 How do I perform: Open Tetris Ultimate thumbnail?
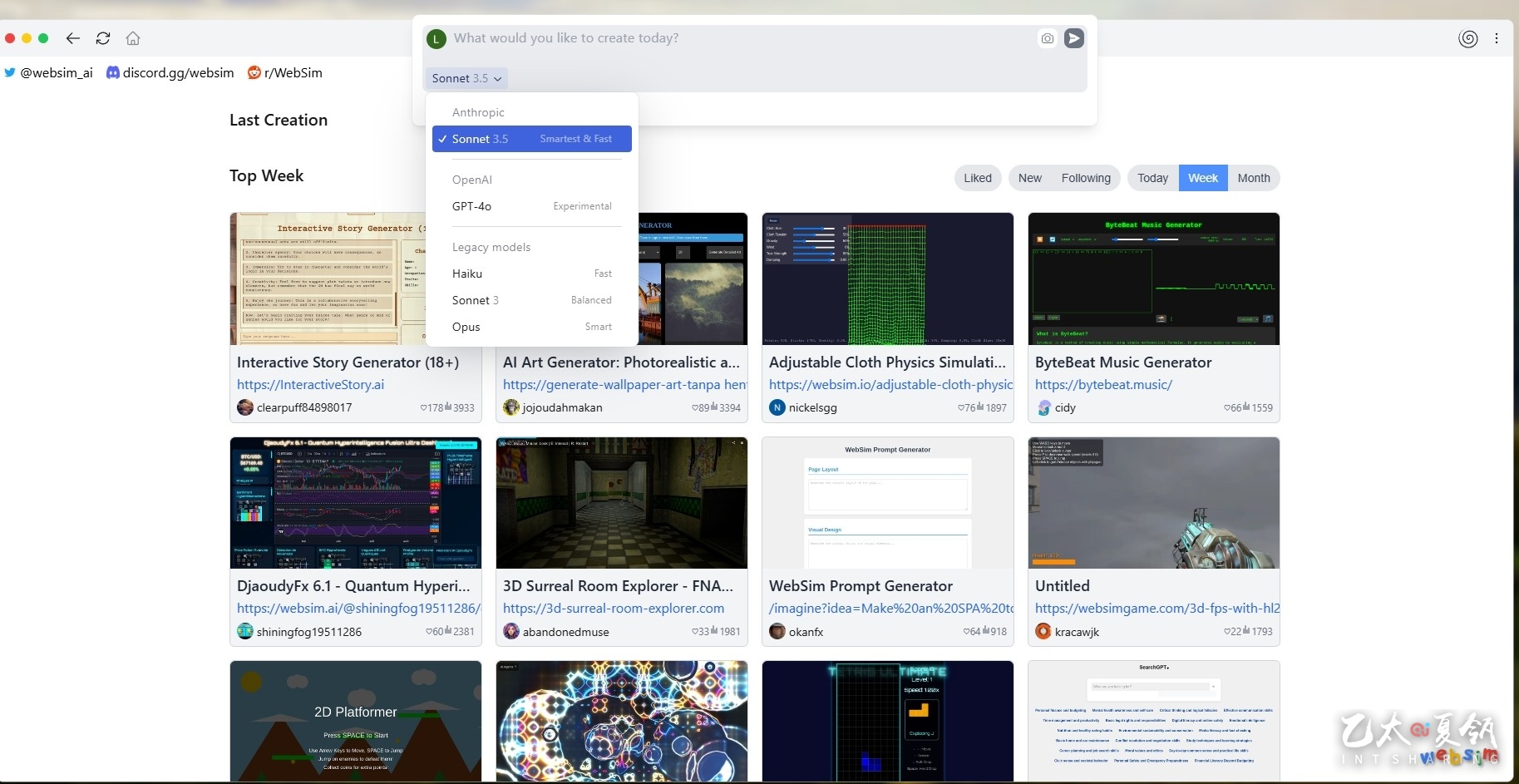coord(888,721)
